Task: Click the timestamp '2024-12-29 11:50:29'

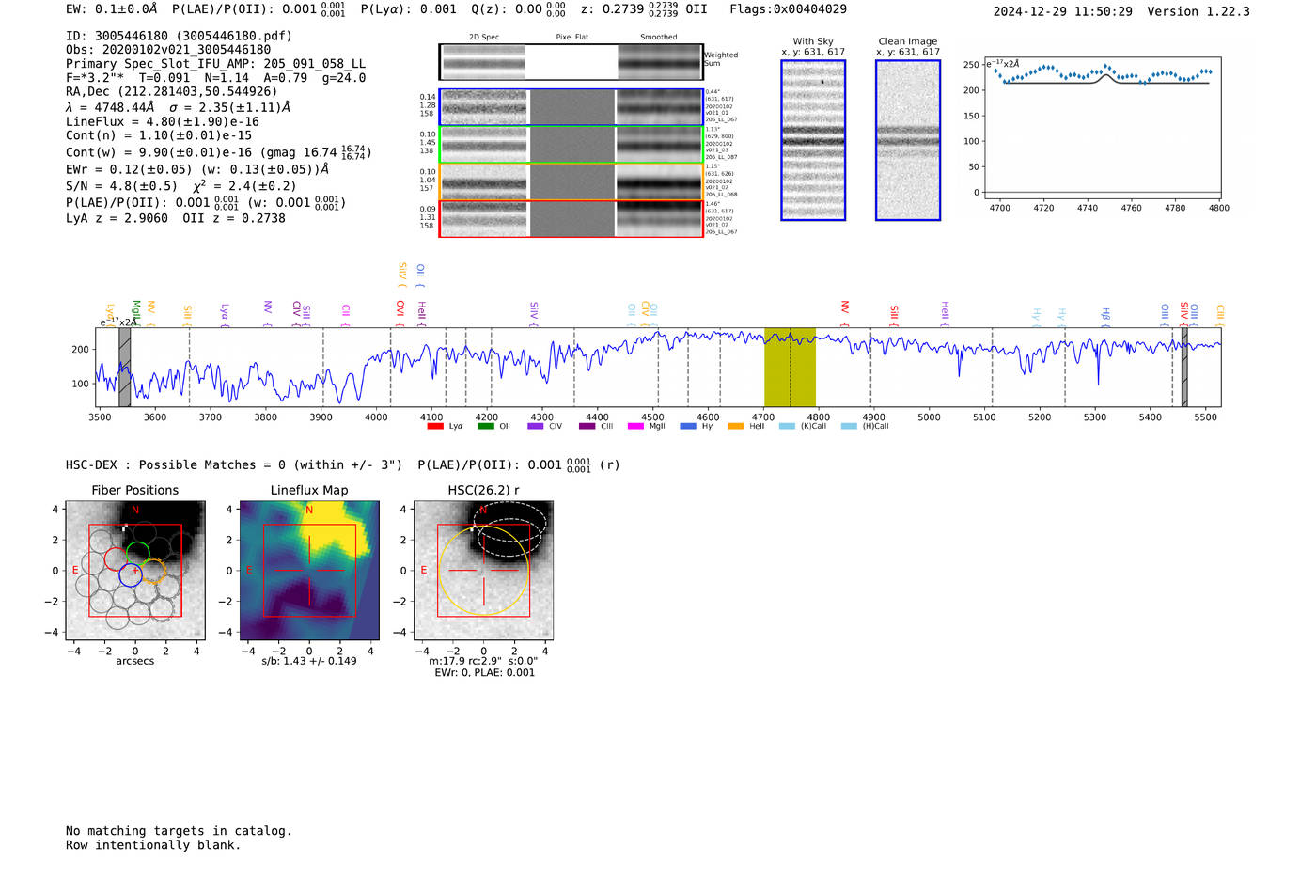Action: click(1062, 11)
